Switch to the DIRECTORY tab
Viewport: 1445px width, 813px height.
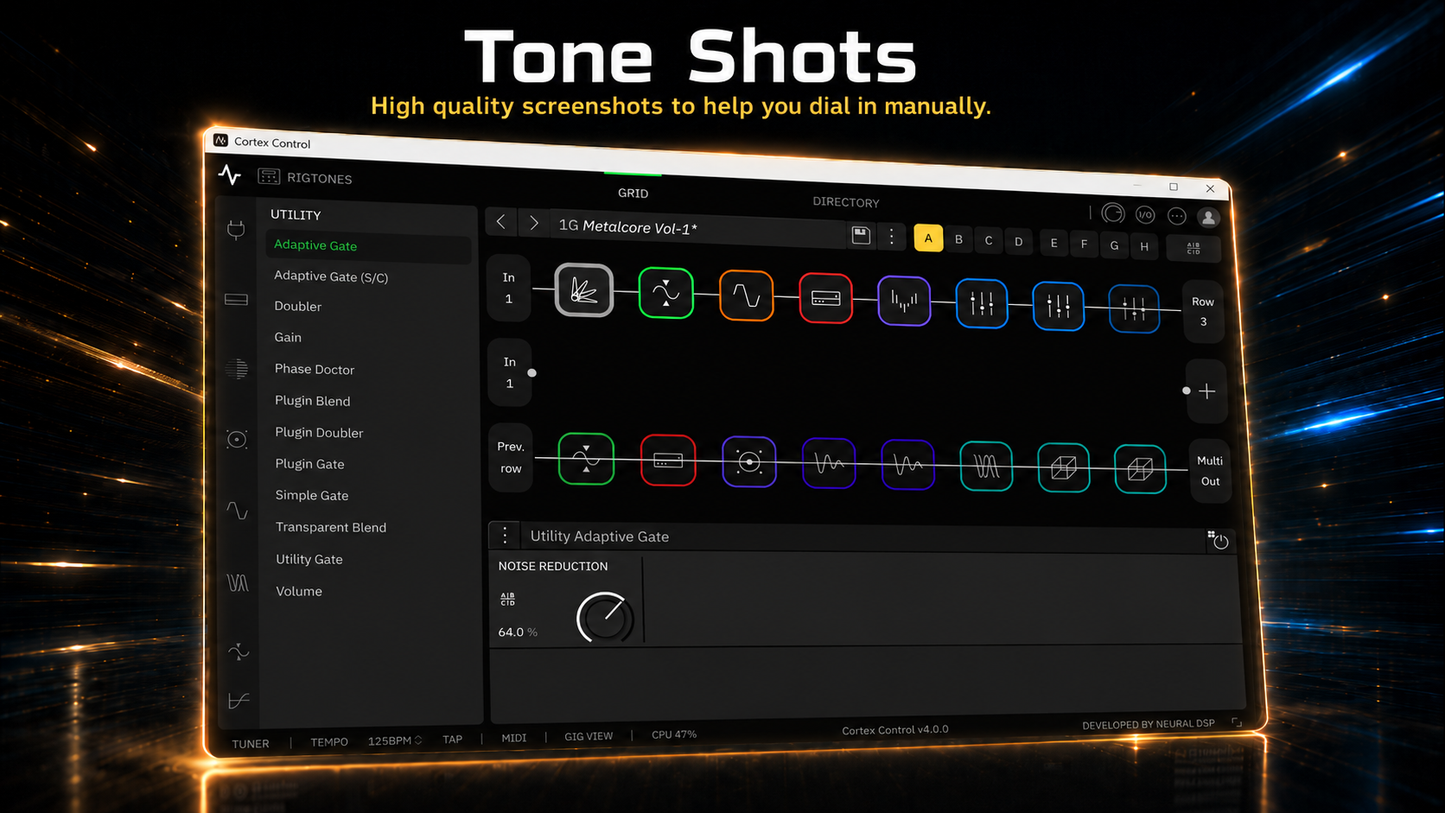pyautogui.click(x=846, y=202)
